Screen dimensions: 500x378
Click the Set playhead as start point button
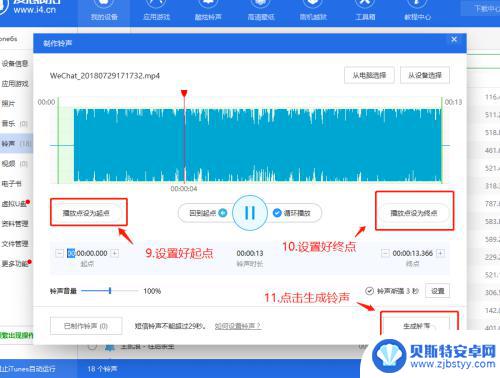[x=86, y=213]
